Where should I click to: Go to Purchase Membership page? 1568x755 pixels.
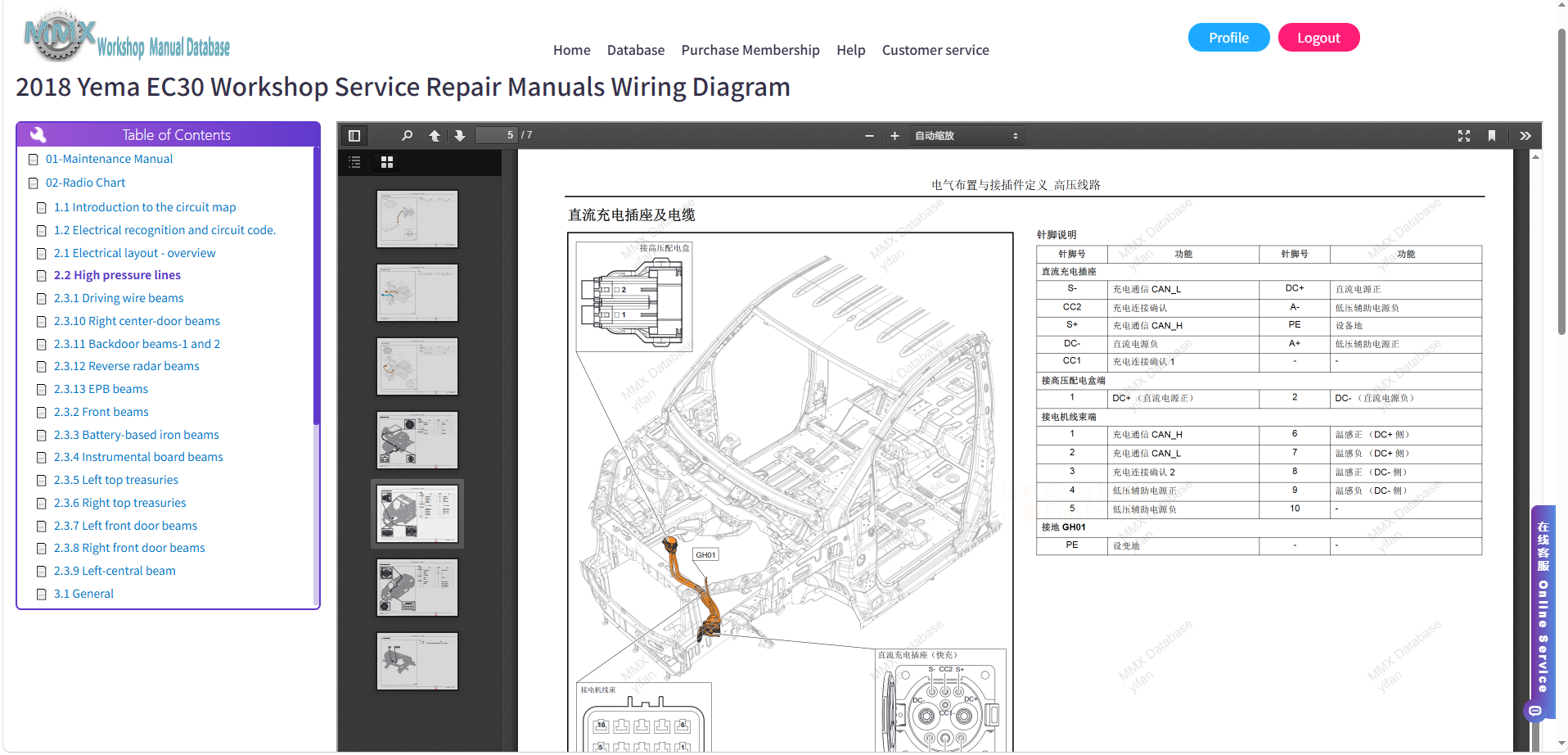(750, 50)
